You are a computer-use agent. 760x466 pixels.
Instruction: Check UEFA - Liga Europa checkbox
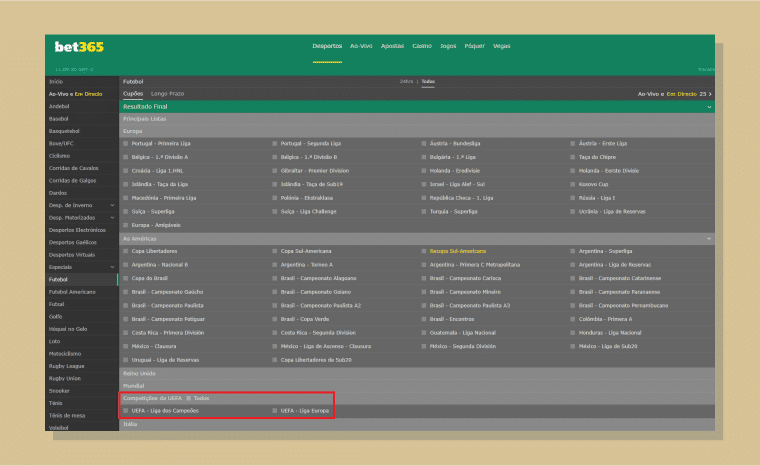[x=275, y=411]
